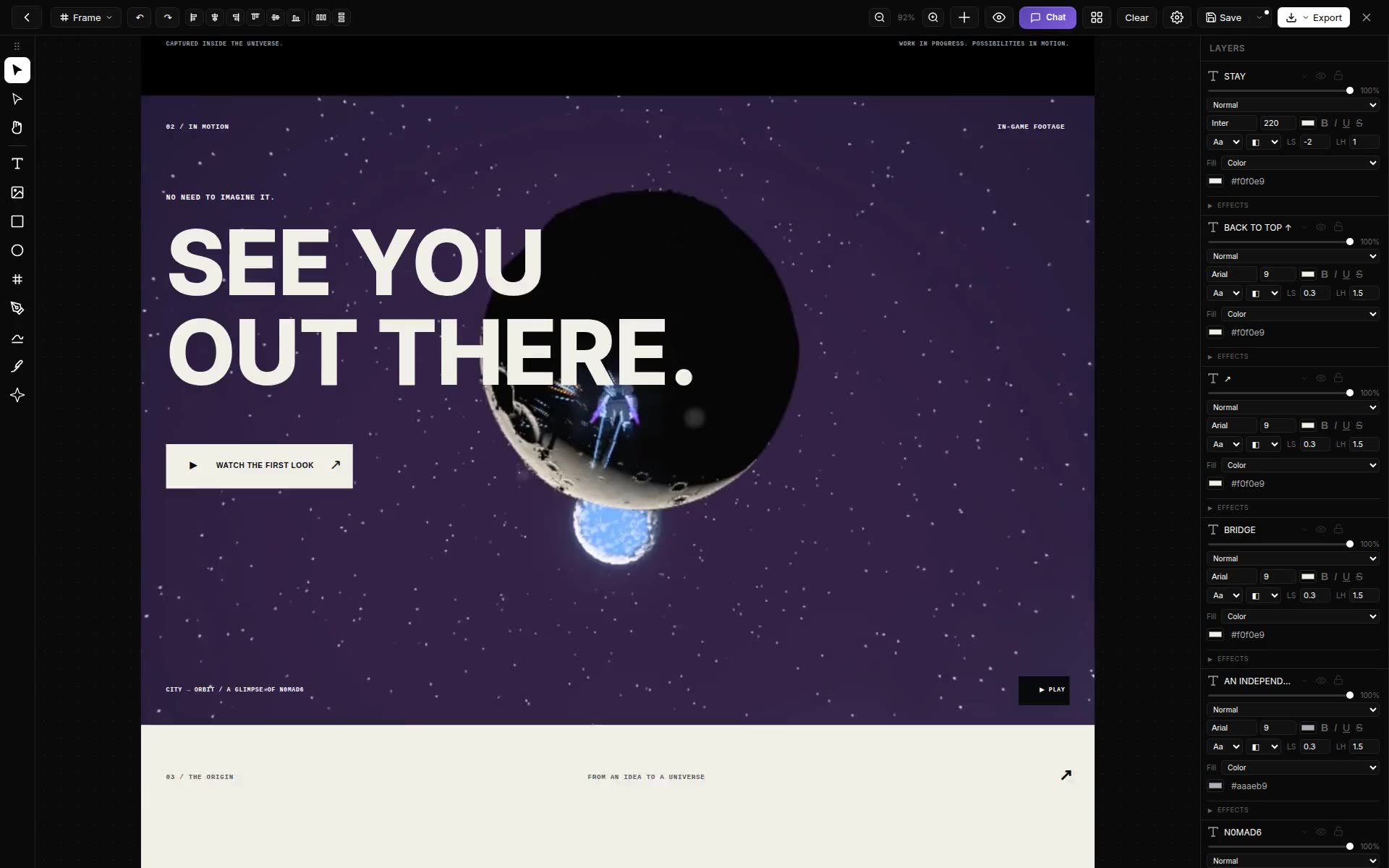The height and width of the screenshot is (868, 1389).
Task: Click the STAY layer #f0f0e9 color swatch
Action: [x=1215, y=182]
